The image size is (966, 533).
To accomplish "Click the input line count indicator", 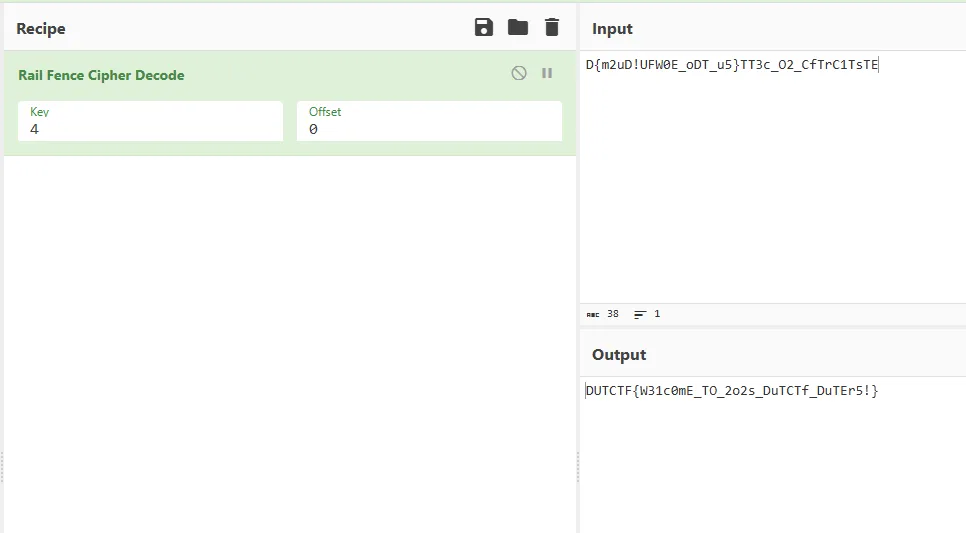I will point(647,314).
